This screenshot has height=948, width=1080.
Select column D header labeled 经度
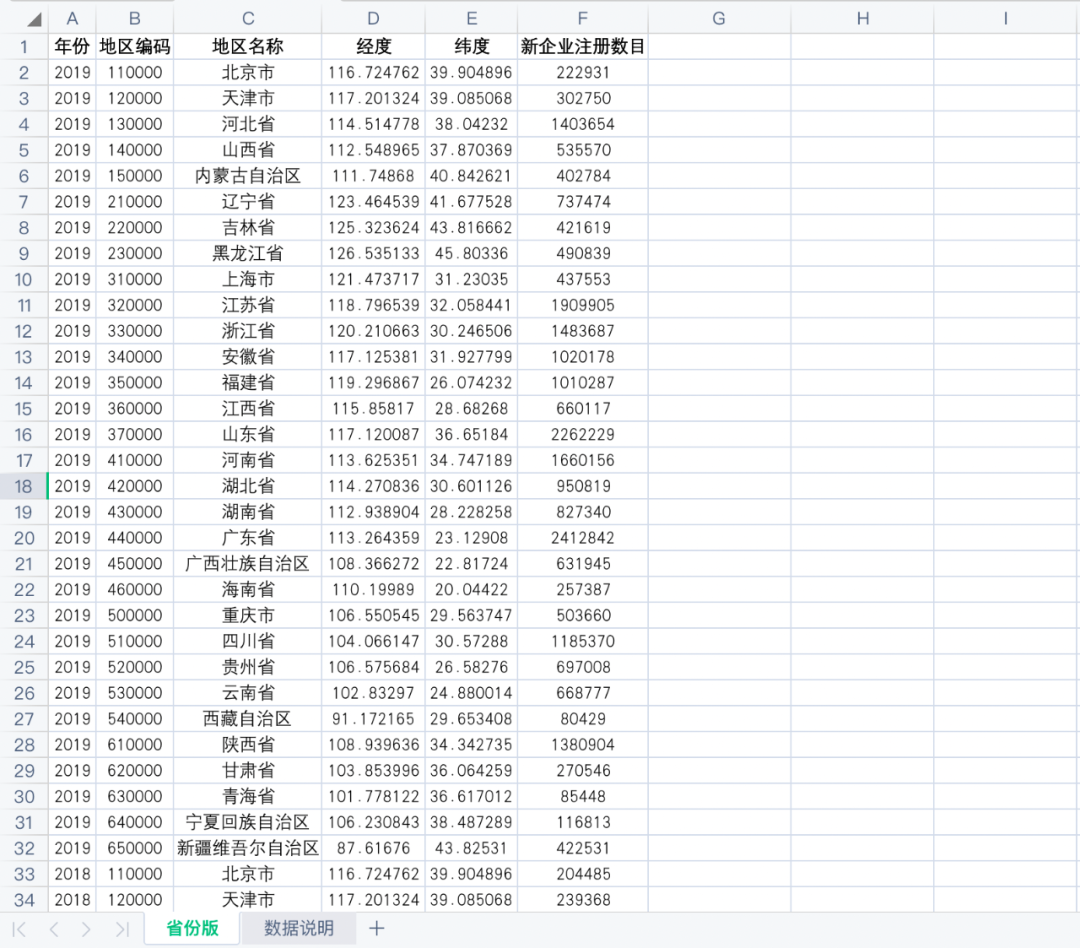tap(372, 16)
